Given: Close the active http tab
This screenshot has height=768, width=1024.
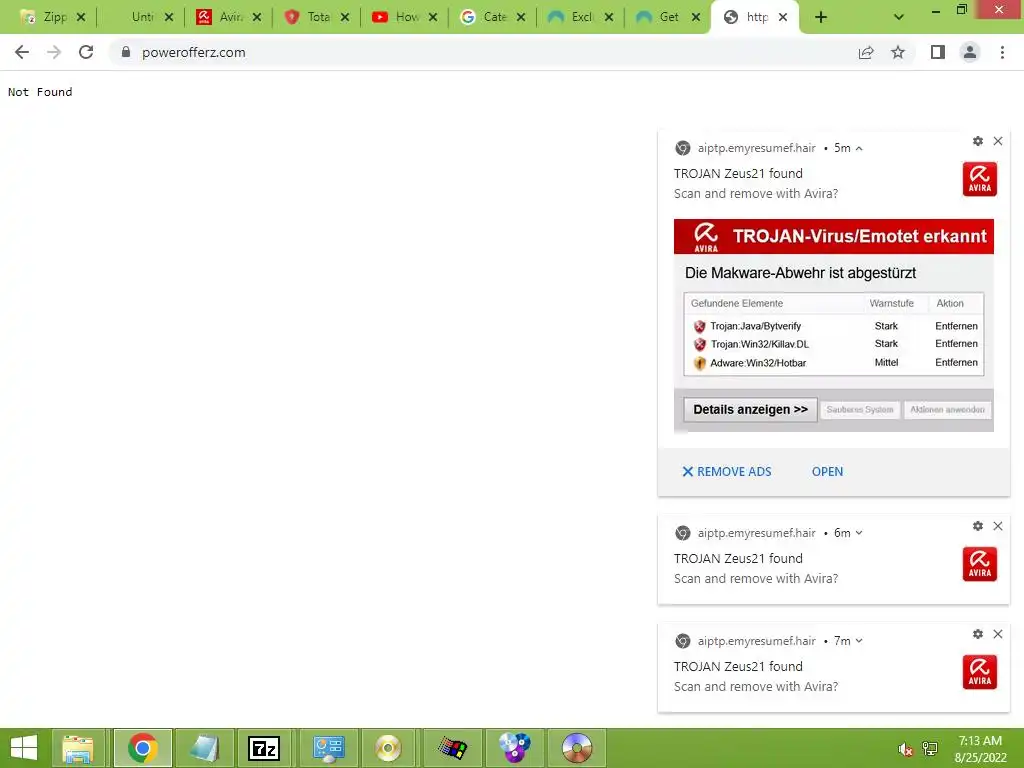Looking at the screenshot, I should click(x=784, y=18).
